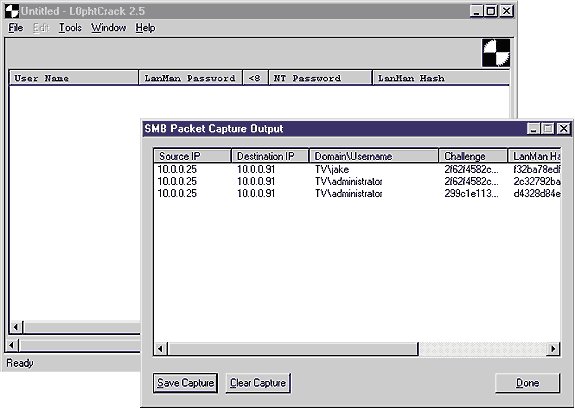
Task: Select hash starting f32ba78ed
Action: click(x=537, y=169)
